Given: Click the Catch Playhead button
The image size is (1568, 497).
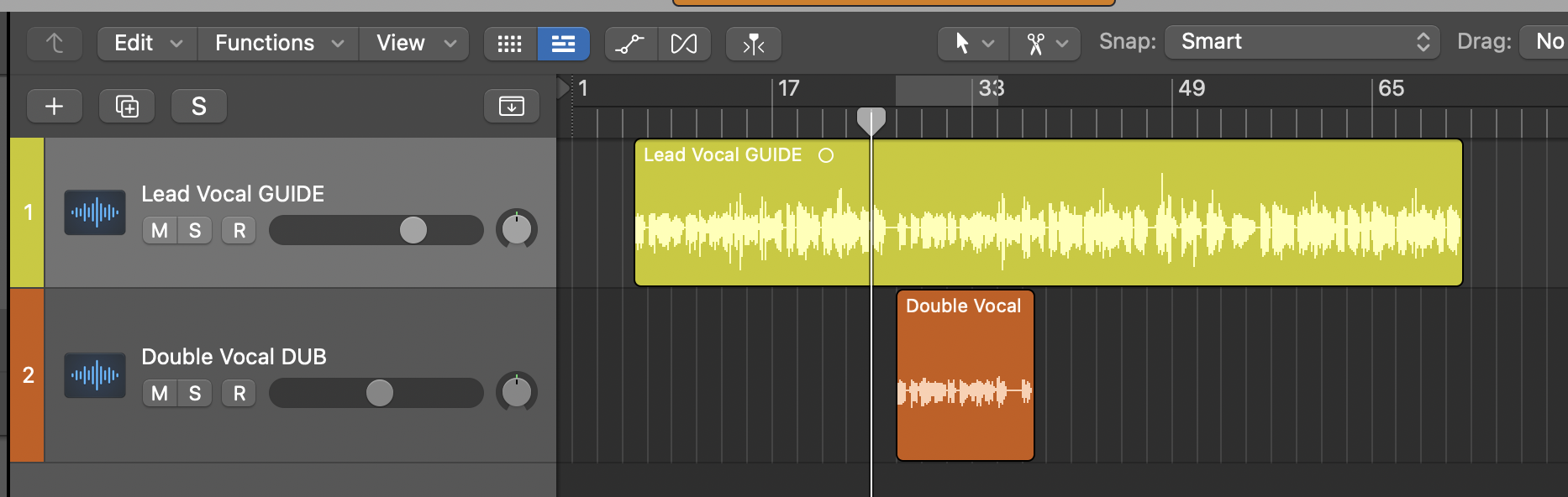Looking at the screenshot, I should point(754,44).
